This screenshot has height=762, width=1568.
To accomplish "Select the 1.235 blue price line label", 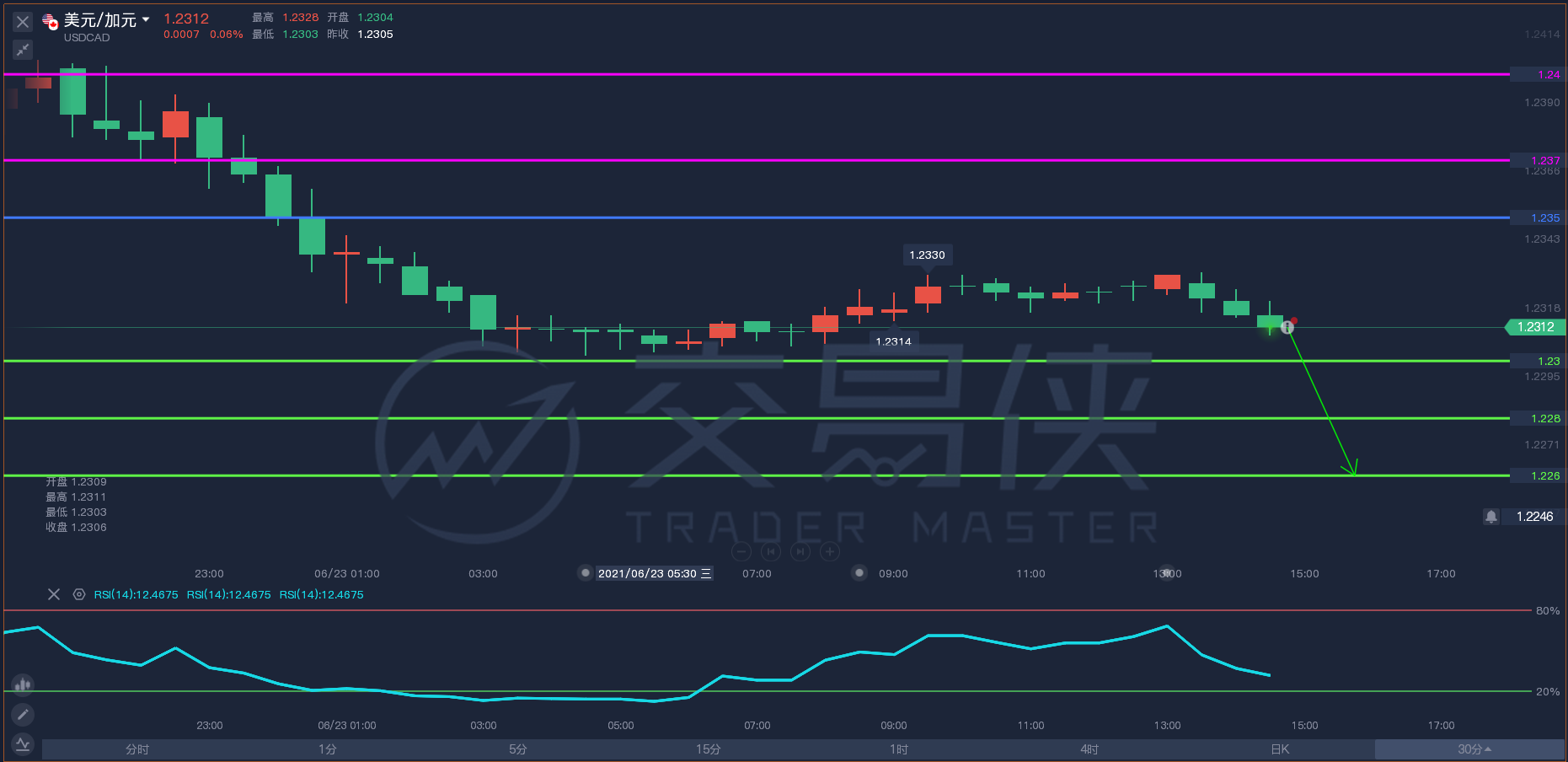I will point(1538,217).
